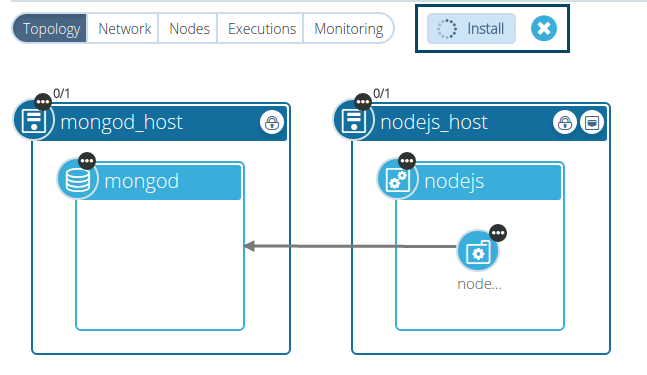Click the security group icon on nodejs_host
Viewport: 647px width, 375px height.
[564, 123]
